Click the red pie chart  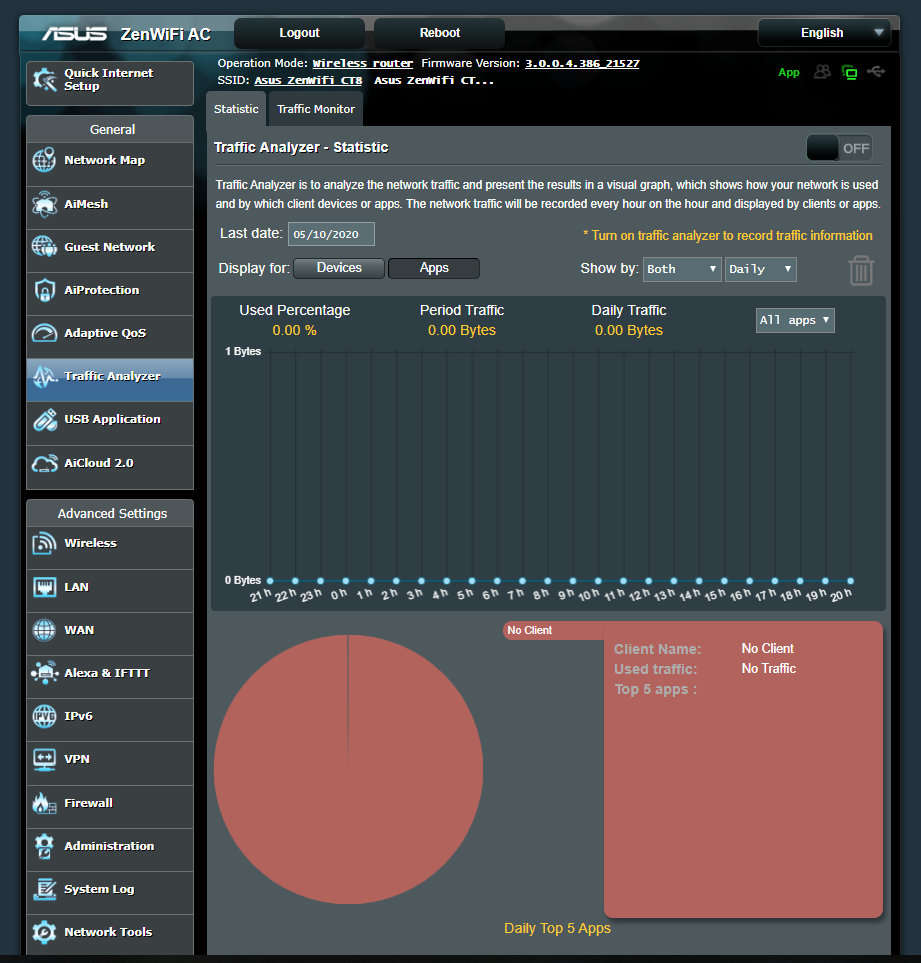[x=348, y=769]
